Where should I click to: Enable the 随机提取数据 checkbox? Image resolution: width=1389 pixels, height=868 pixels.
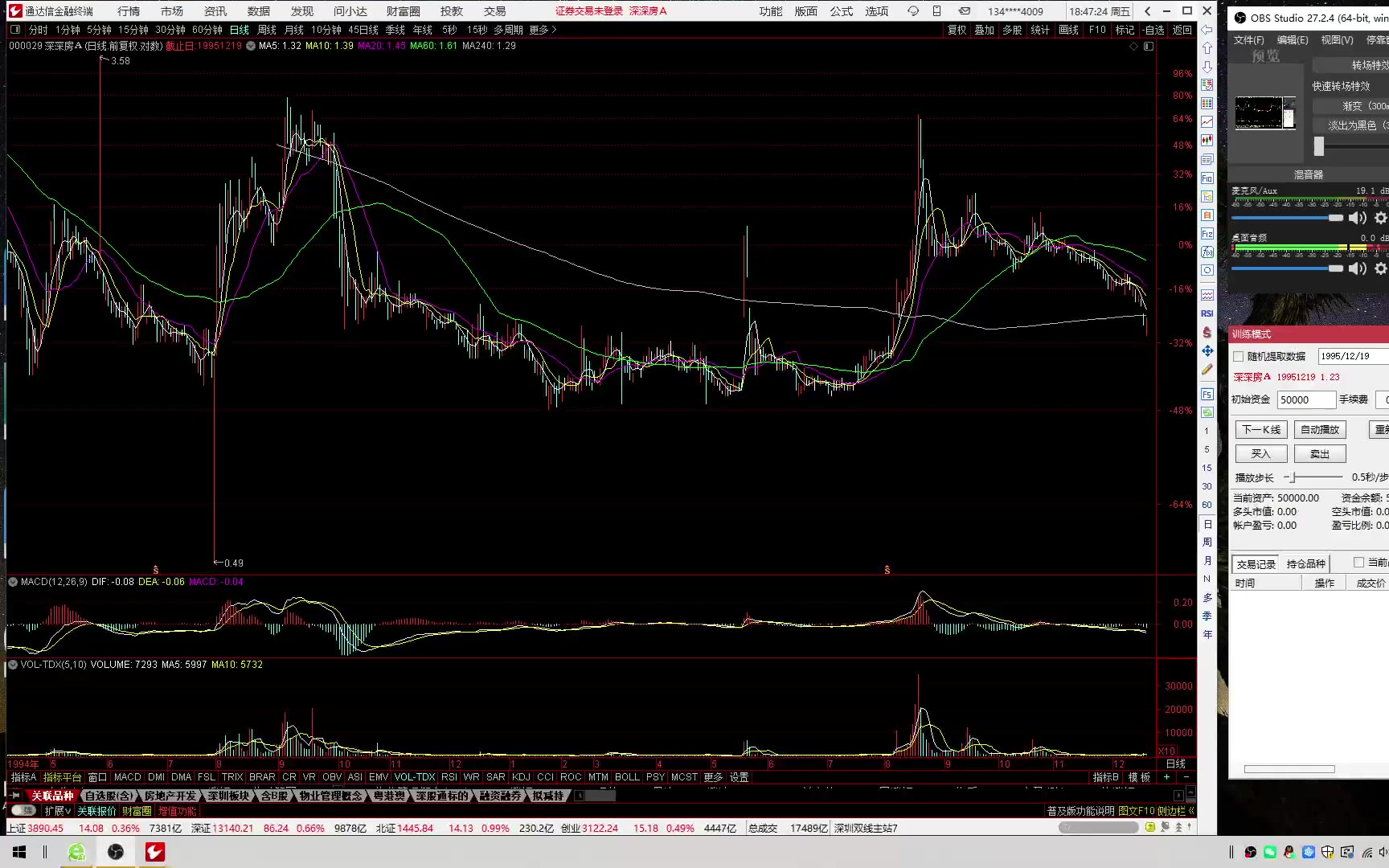(1238, 356)
